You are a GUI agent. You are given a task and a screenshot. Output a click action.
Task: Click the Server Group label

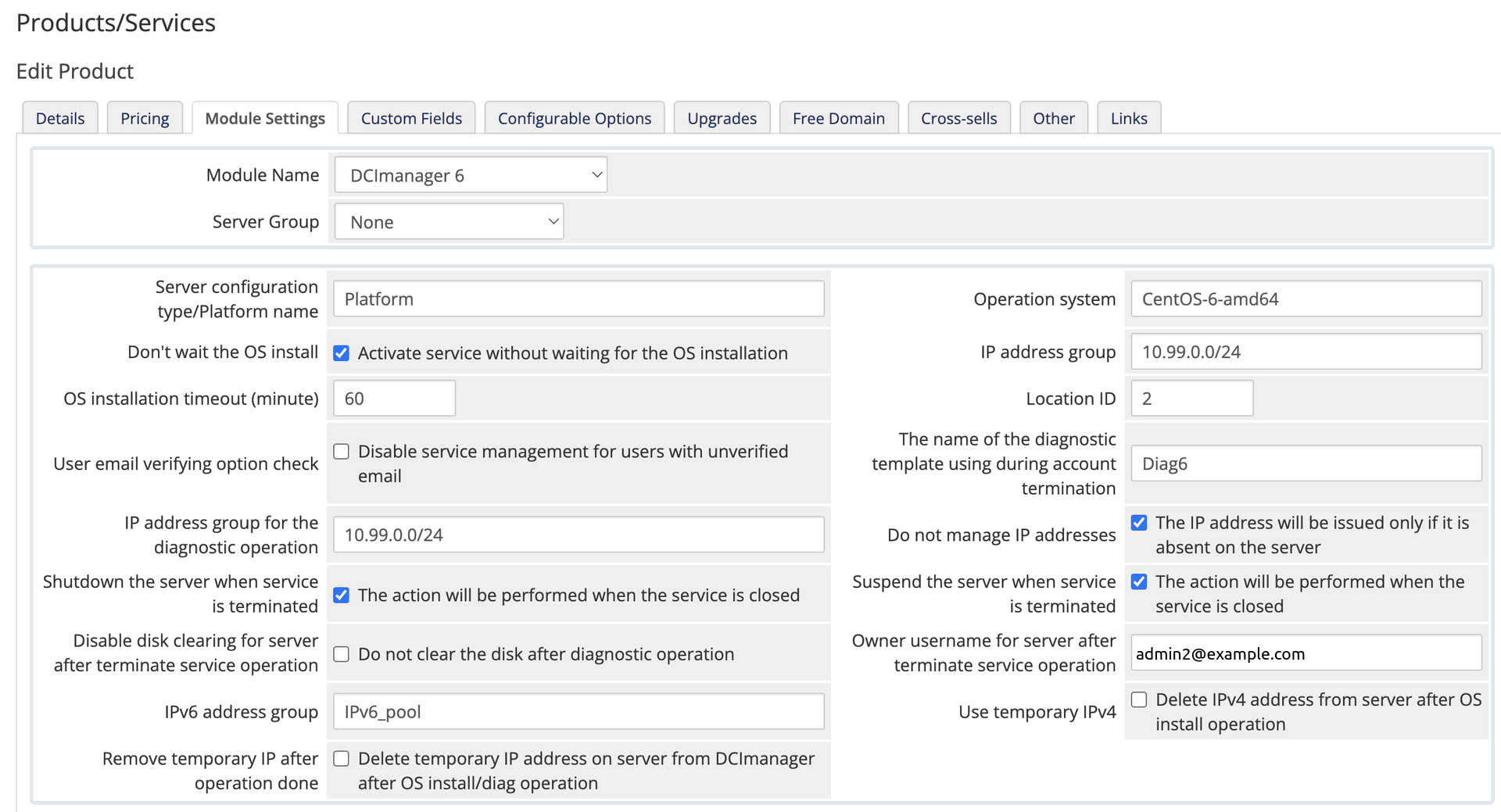pos(266,222)
